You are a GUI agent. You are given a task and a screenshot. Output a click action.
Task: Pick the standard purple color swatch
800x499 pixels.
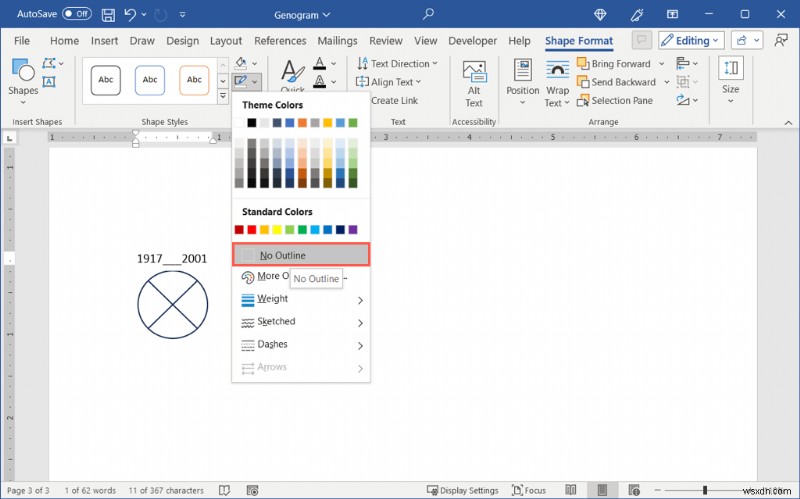(353, 230)
